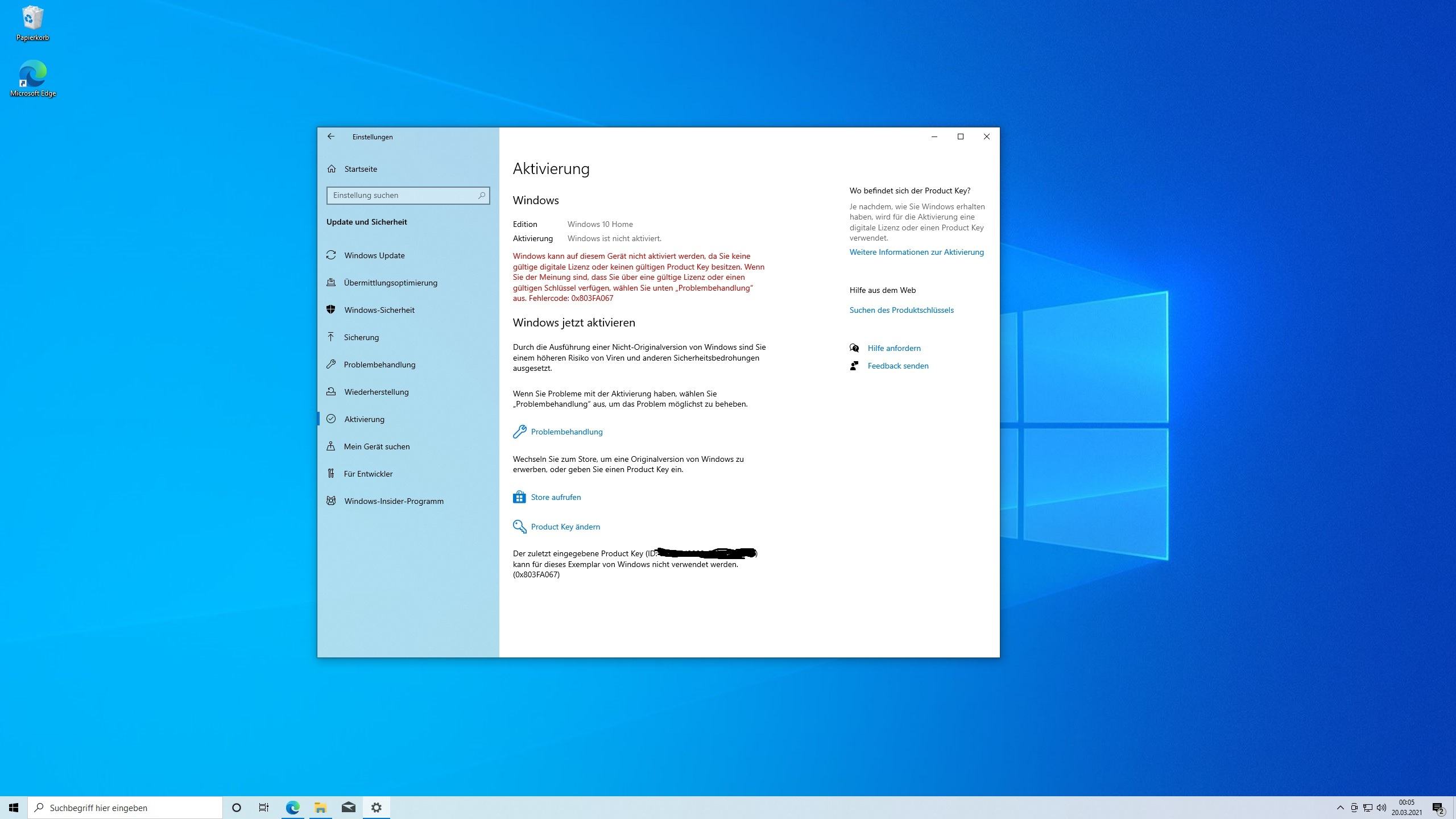Open Cortana circle icon in taskbar
The image size is (1456, 819).
[x=237, y=808]
